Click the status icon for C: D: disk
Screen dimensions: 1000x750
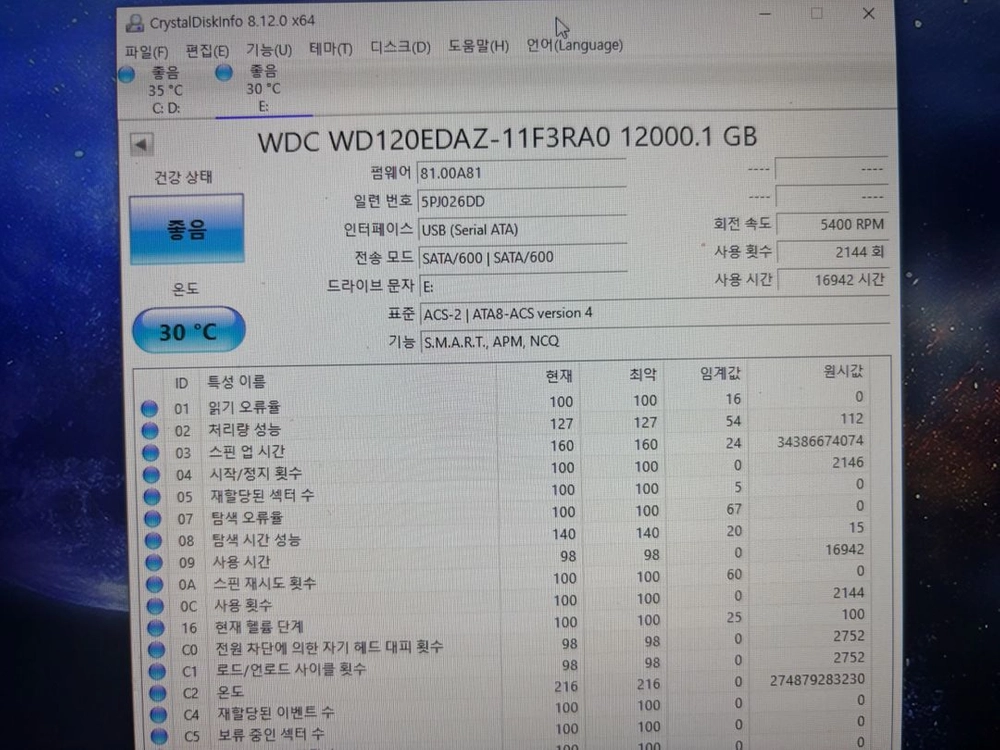pos(127,75)
